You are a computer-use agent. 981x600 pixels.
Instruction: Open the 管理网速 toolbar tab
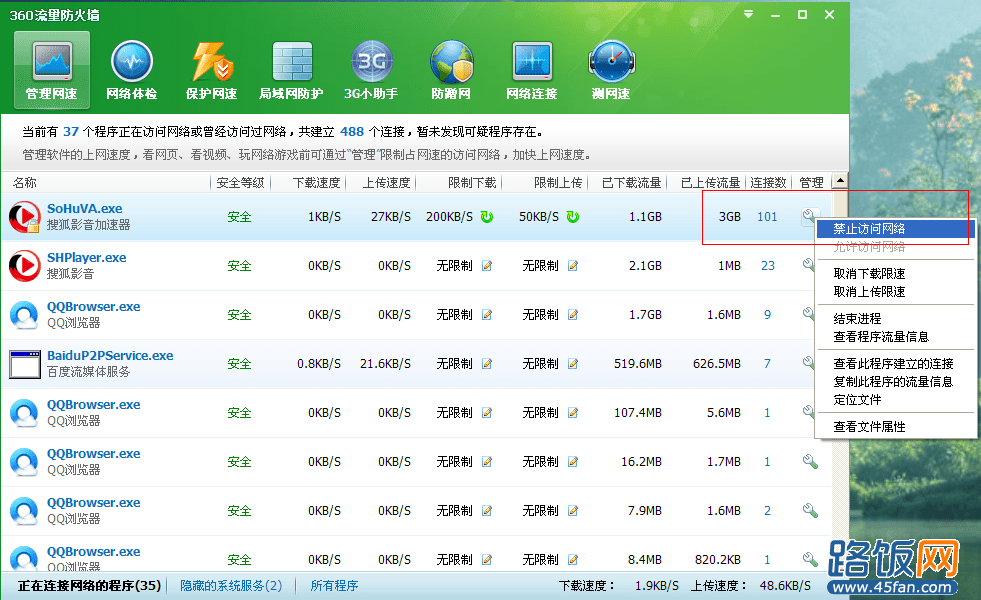51,69
